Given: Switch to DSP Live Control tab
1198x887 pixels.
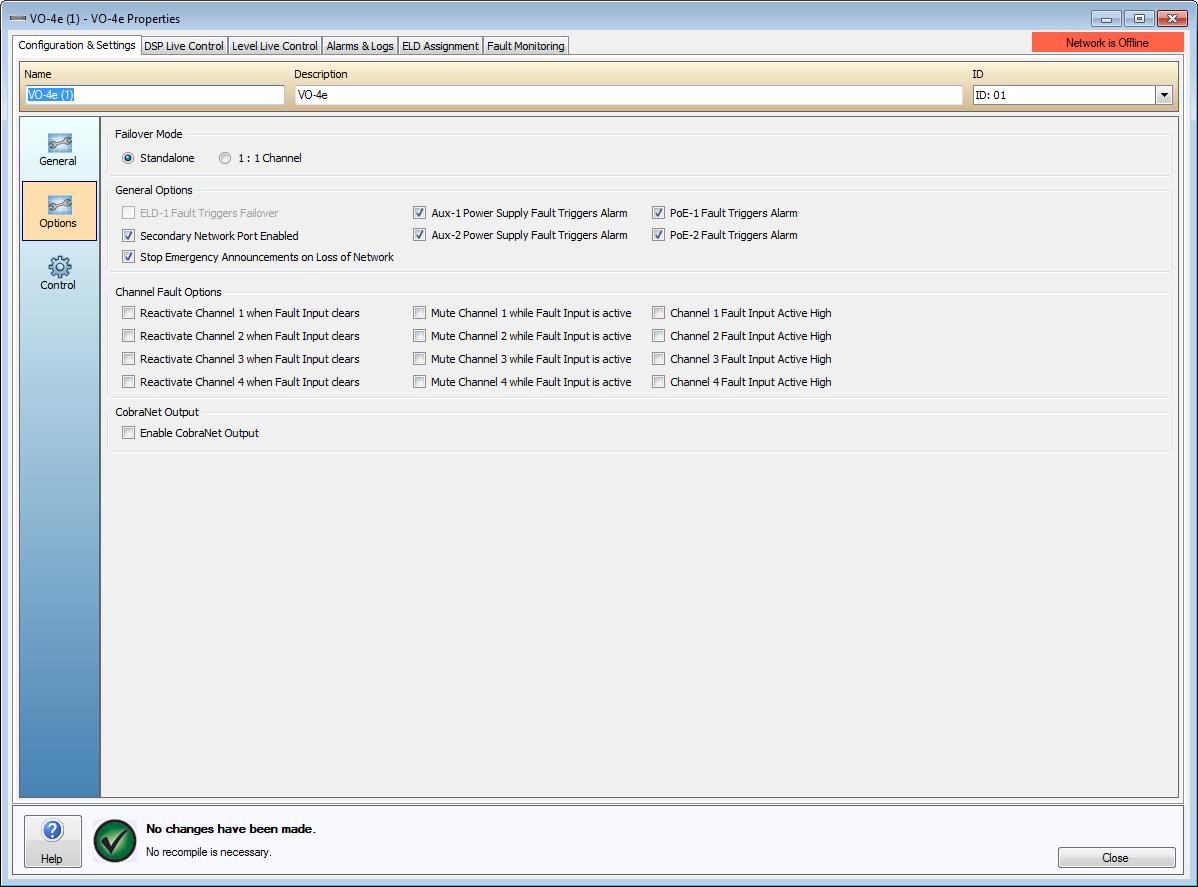Looking at the screenshot, I should (x=184, y=46).
